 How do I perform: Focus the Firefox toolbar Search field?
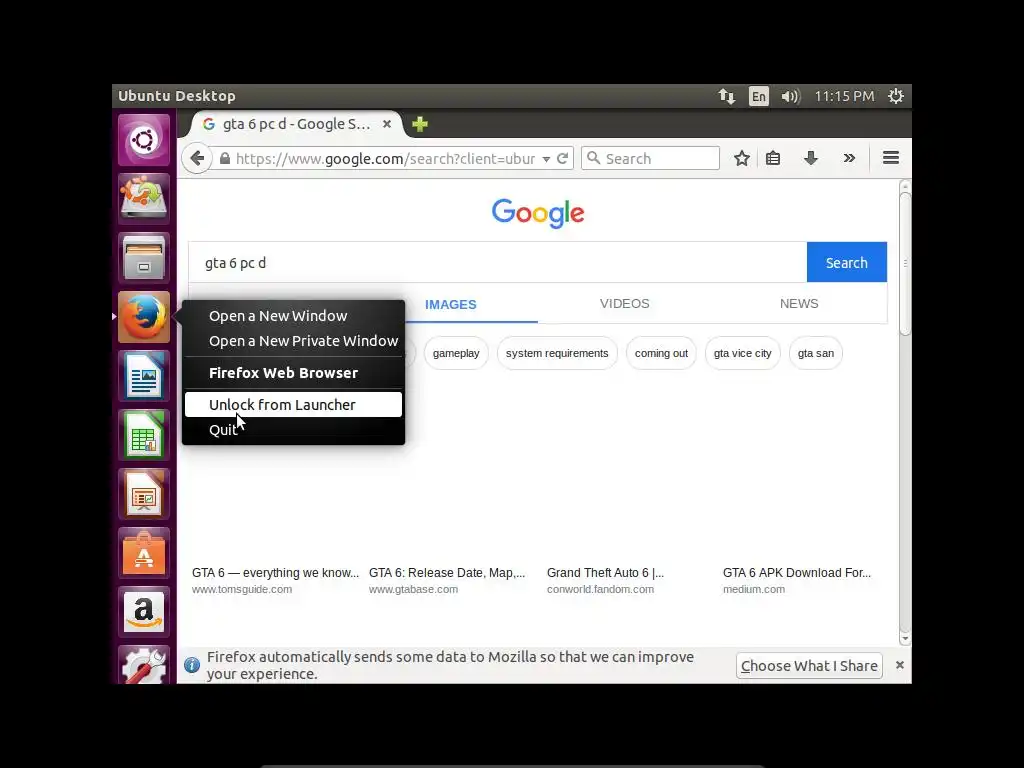(x=650, y=158)
